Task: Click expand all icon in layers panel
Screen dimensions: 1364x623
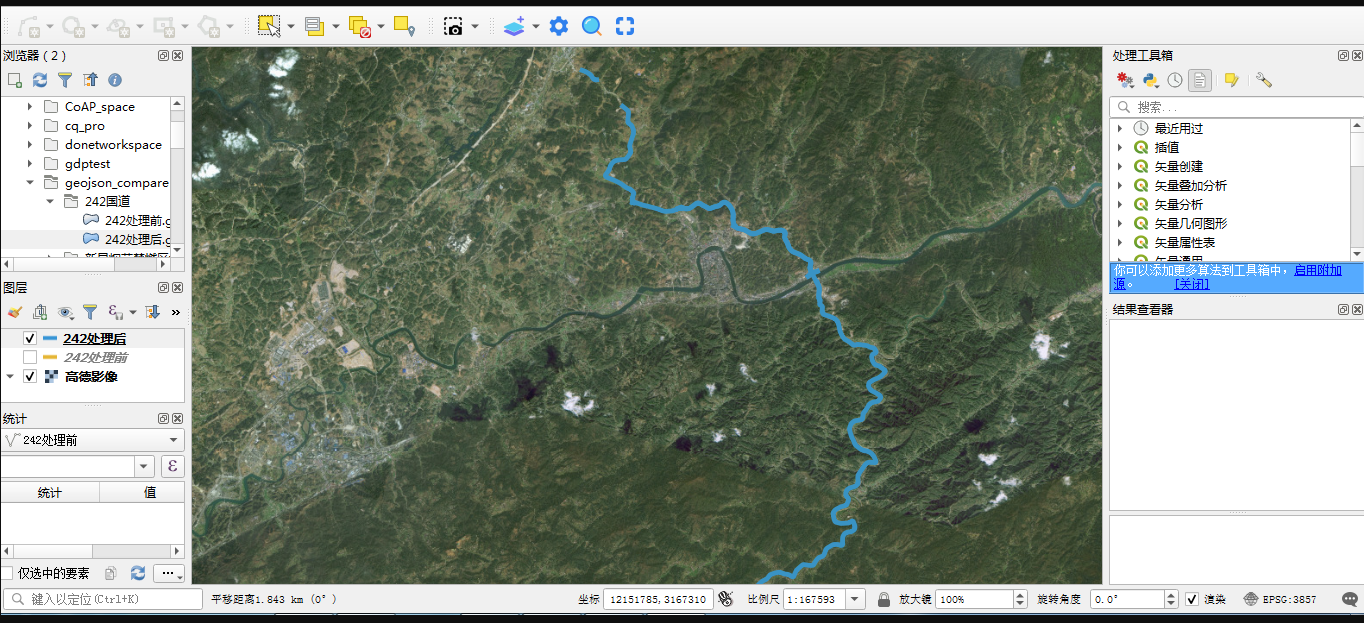Action: coord(153,312)
